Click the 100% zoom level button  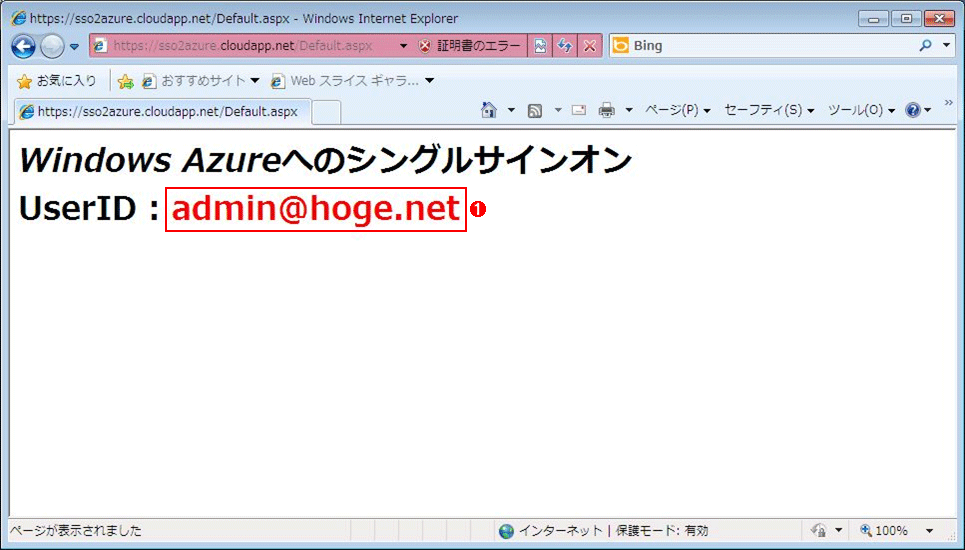point(884,530)
